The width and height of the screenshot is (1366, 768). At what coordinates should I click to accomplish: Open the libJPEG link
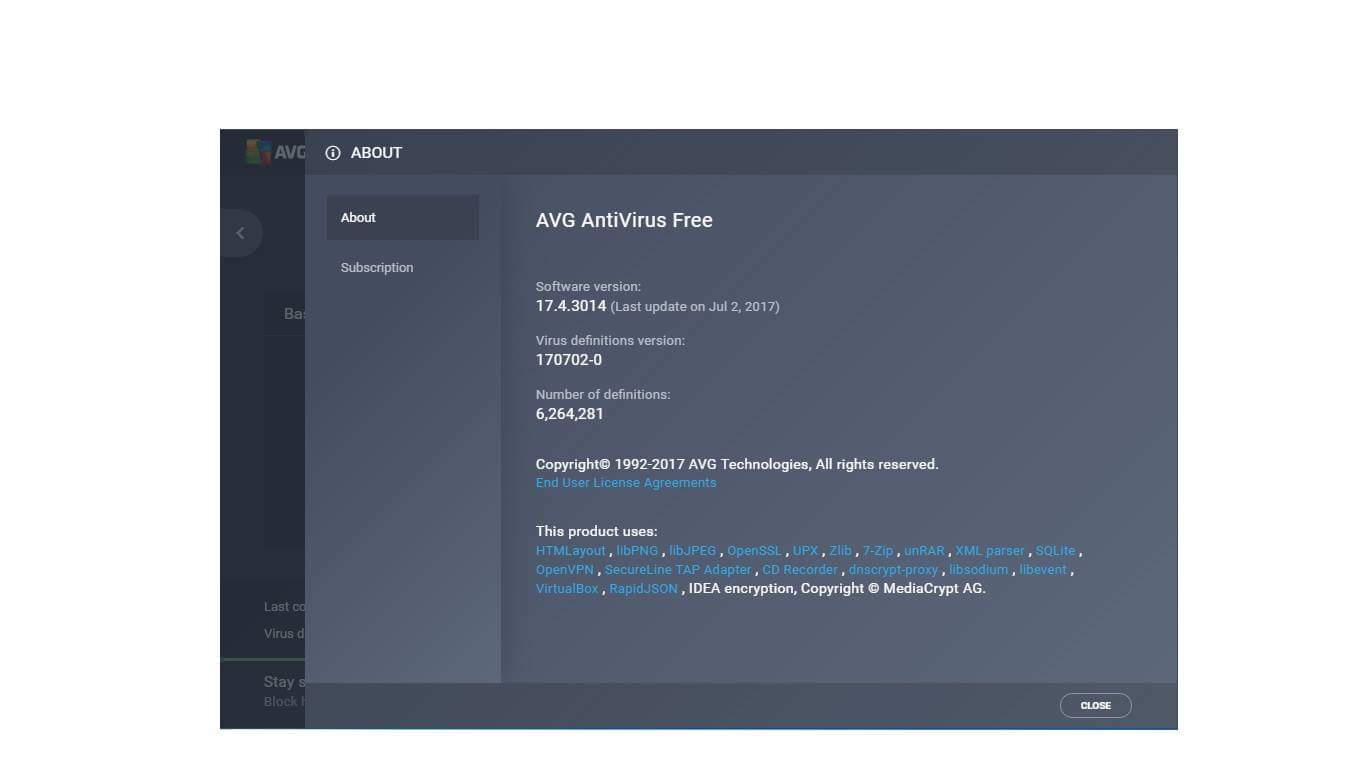tap(693, 551)
